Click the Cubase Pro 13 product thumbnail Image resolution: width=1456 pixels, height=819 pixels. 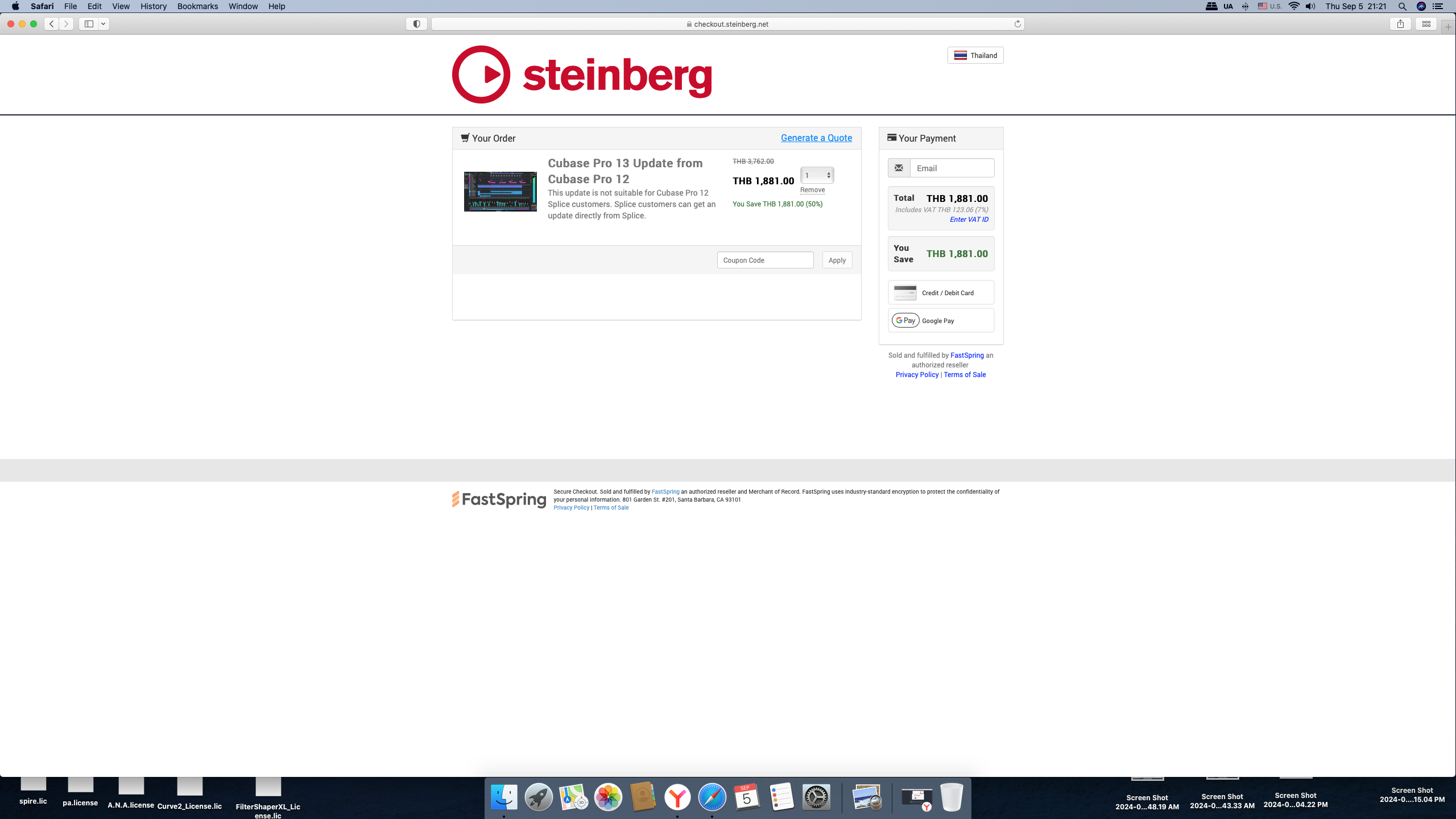tap(500, 192)
